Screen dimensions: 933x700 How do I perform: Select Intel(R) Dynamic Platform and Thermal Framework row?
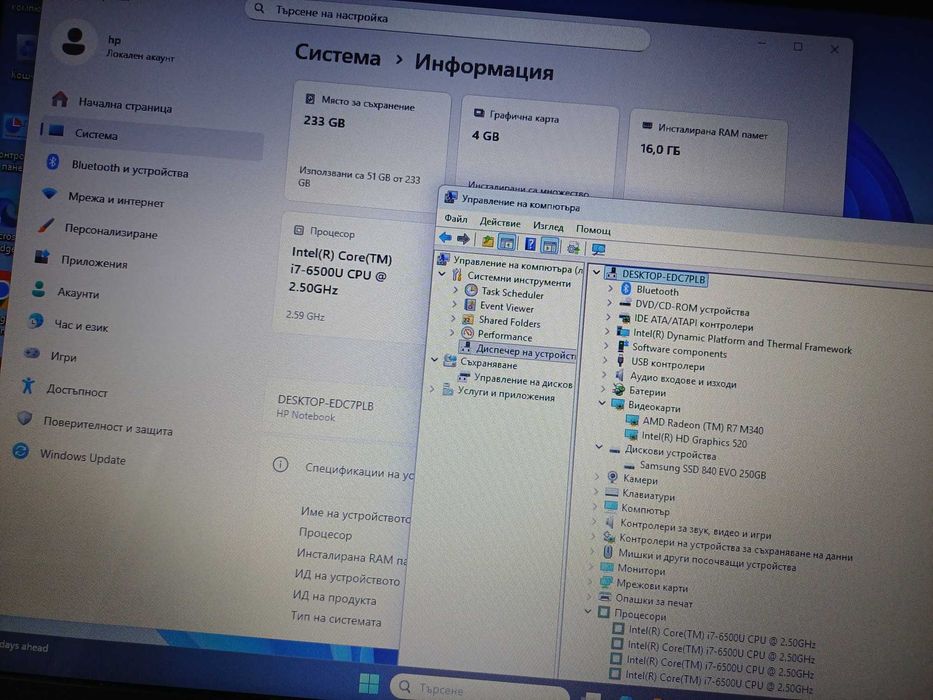(734, 340)
